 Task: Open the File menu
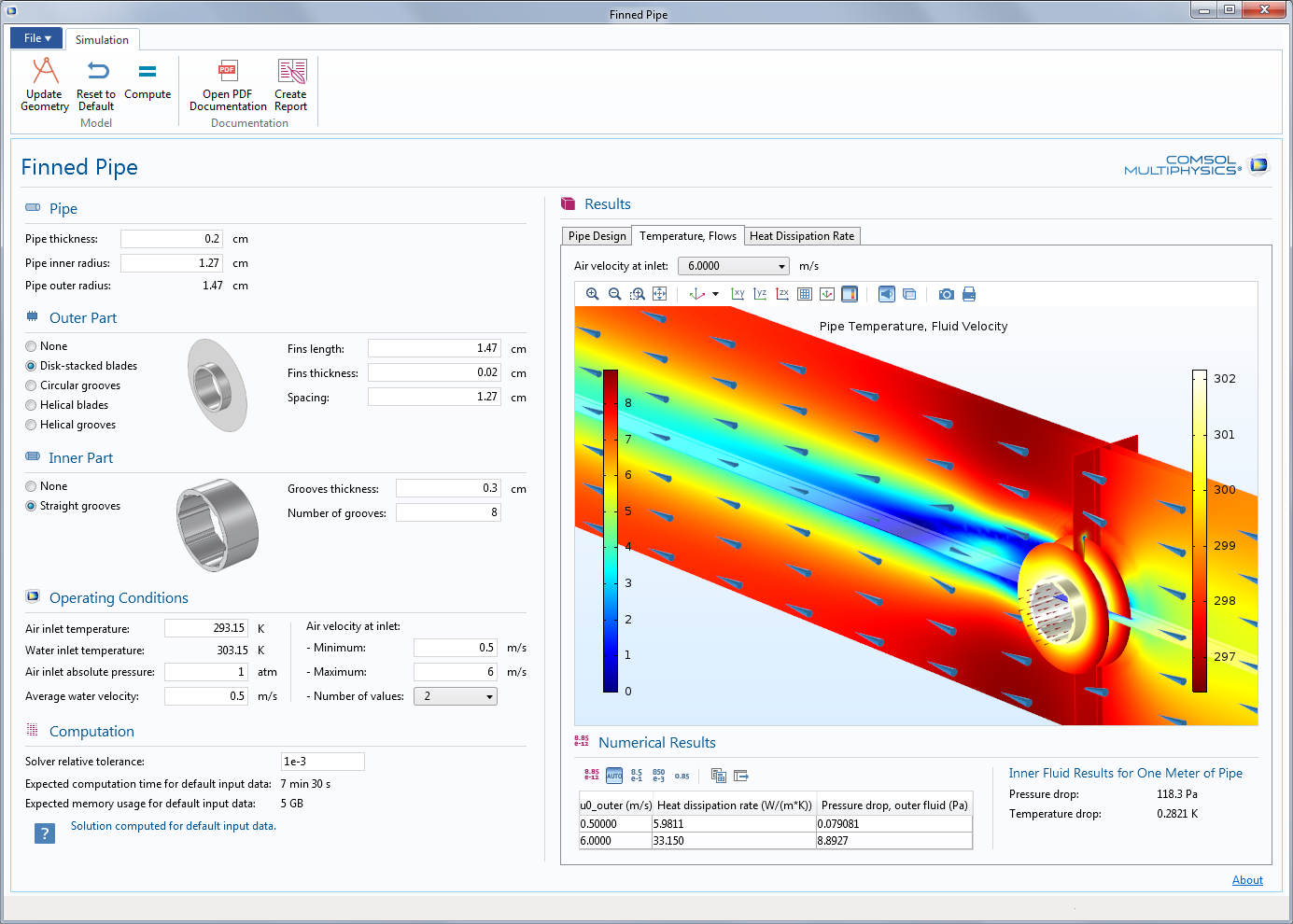[x=36, y=38]
